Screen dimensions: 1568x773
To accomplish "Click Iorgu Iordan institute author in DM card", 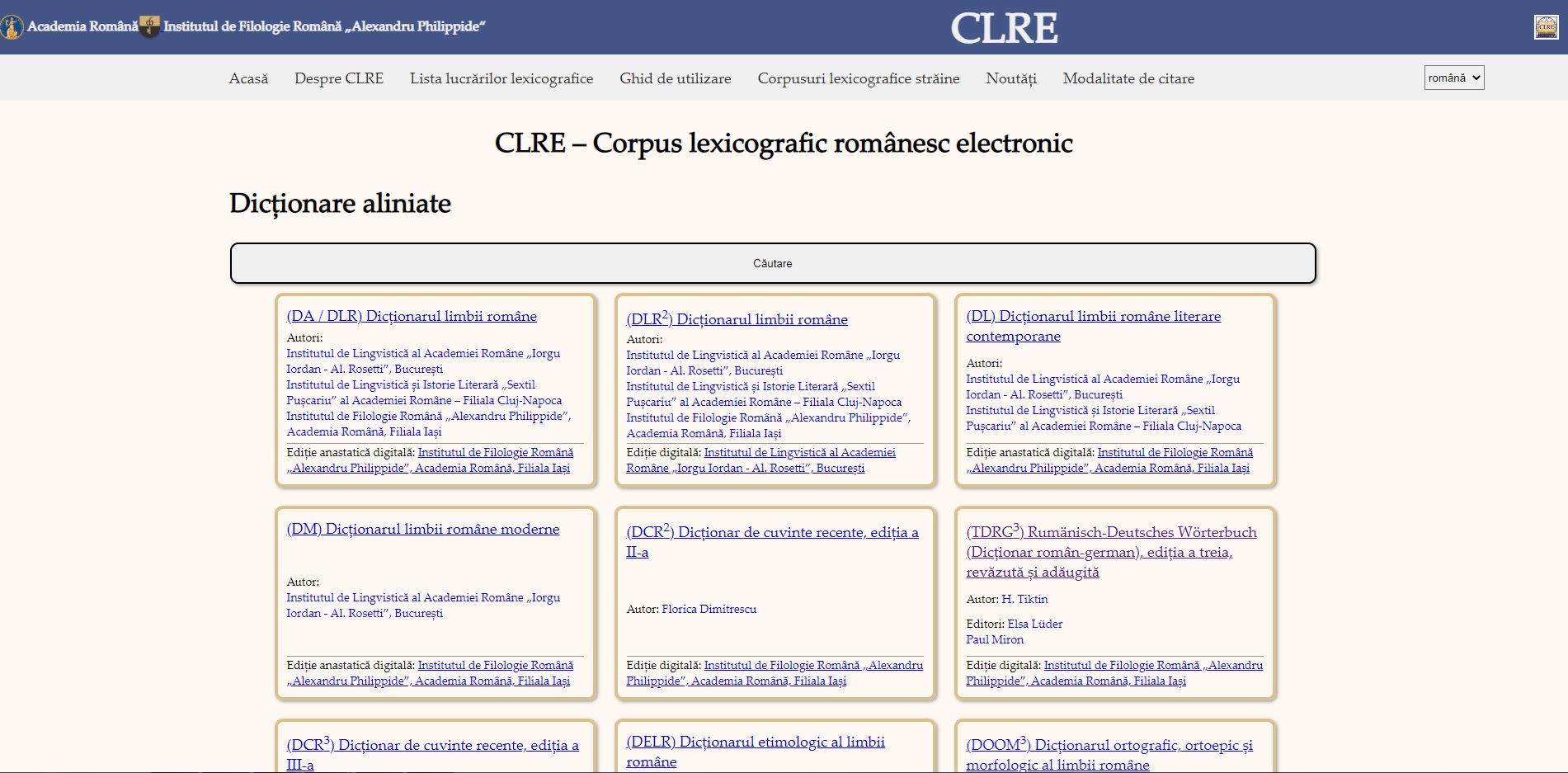I will (423, 606).
